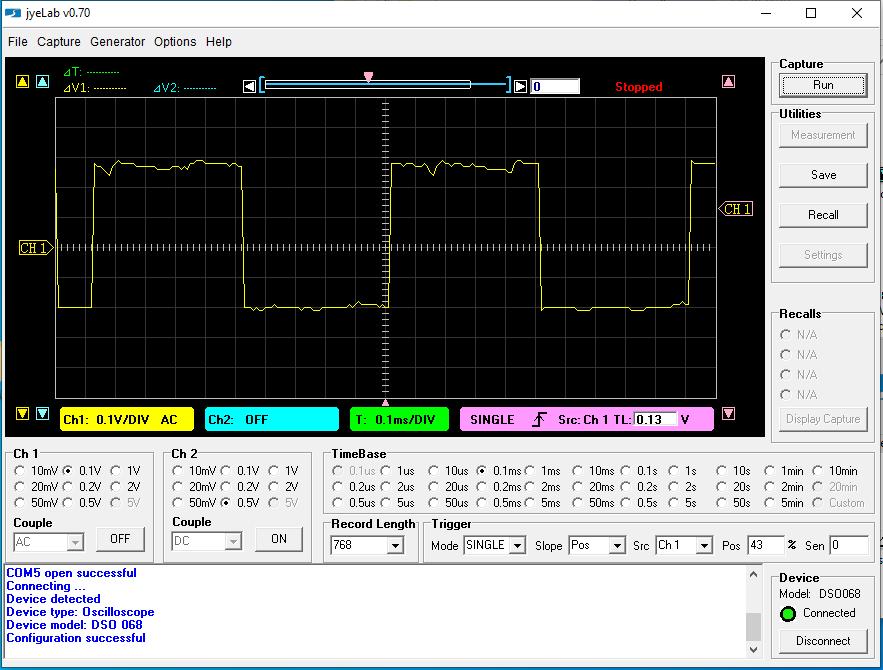Image resolution: width=883 pixels, height=670 pixels.
Task: Click the pink trigger level up arrow
Action: 728,82
